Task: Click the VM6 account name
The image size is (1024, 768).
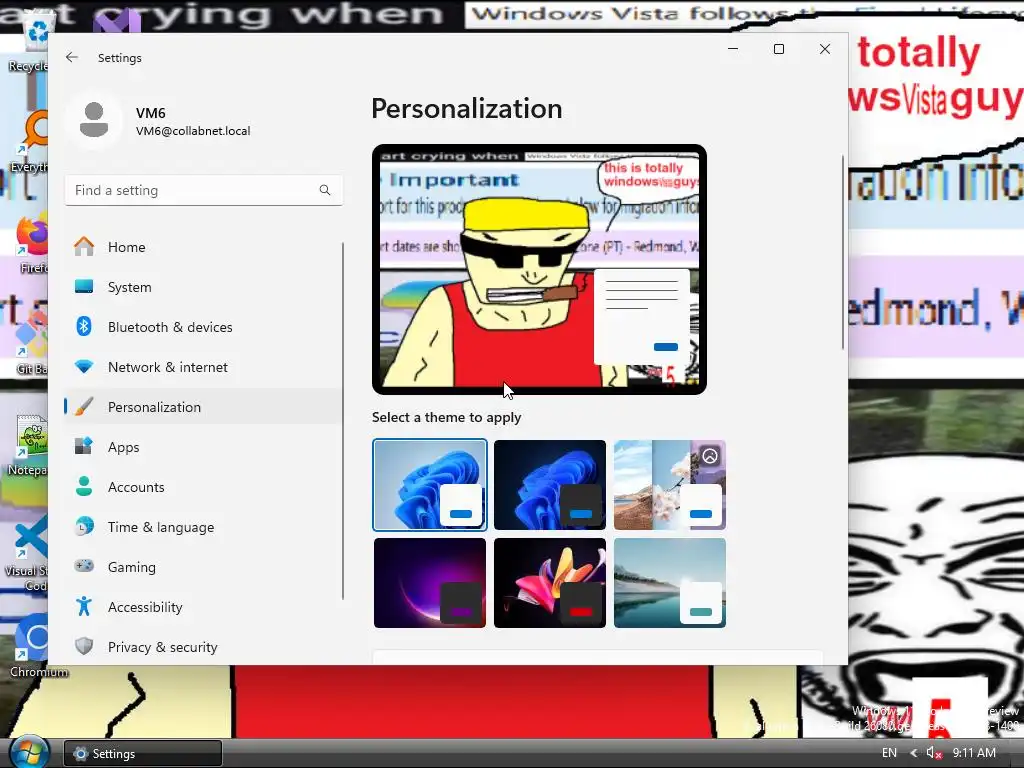Action: tap(150, 113)
